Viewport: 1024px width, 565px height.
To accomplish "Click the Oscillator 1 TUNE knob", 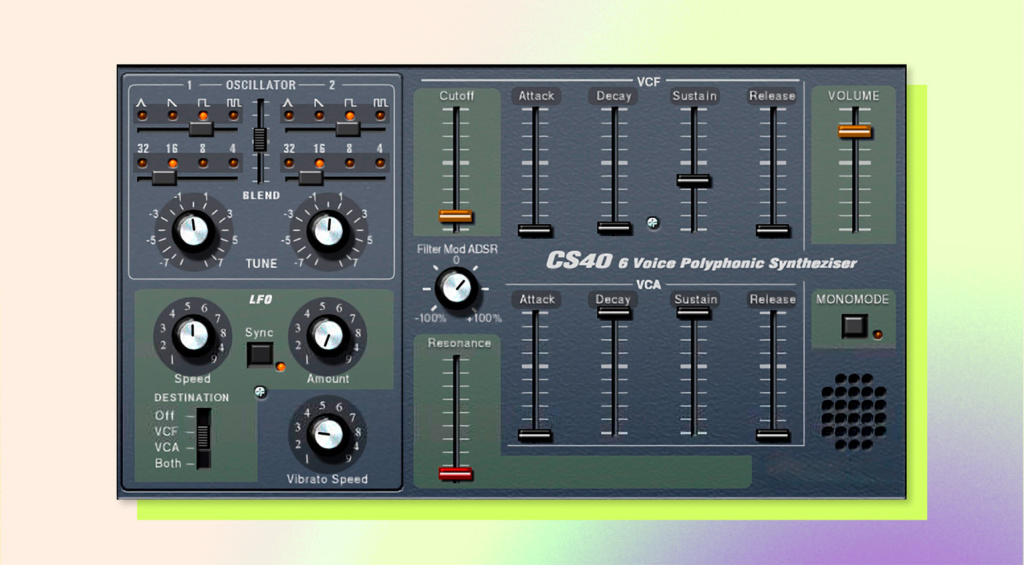I will tap(193, 231).
